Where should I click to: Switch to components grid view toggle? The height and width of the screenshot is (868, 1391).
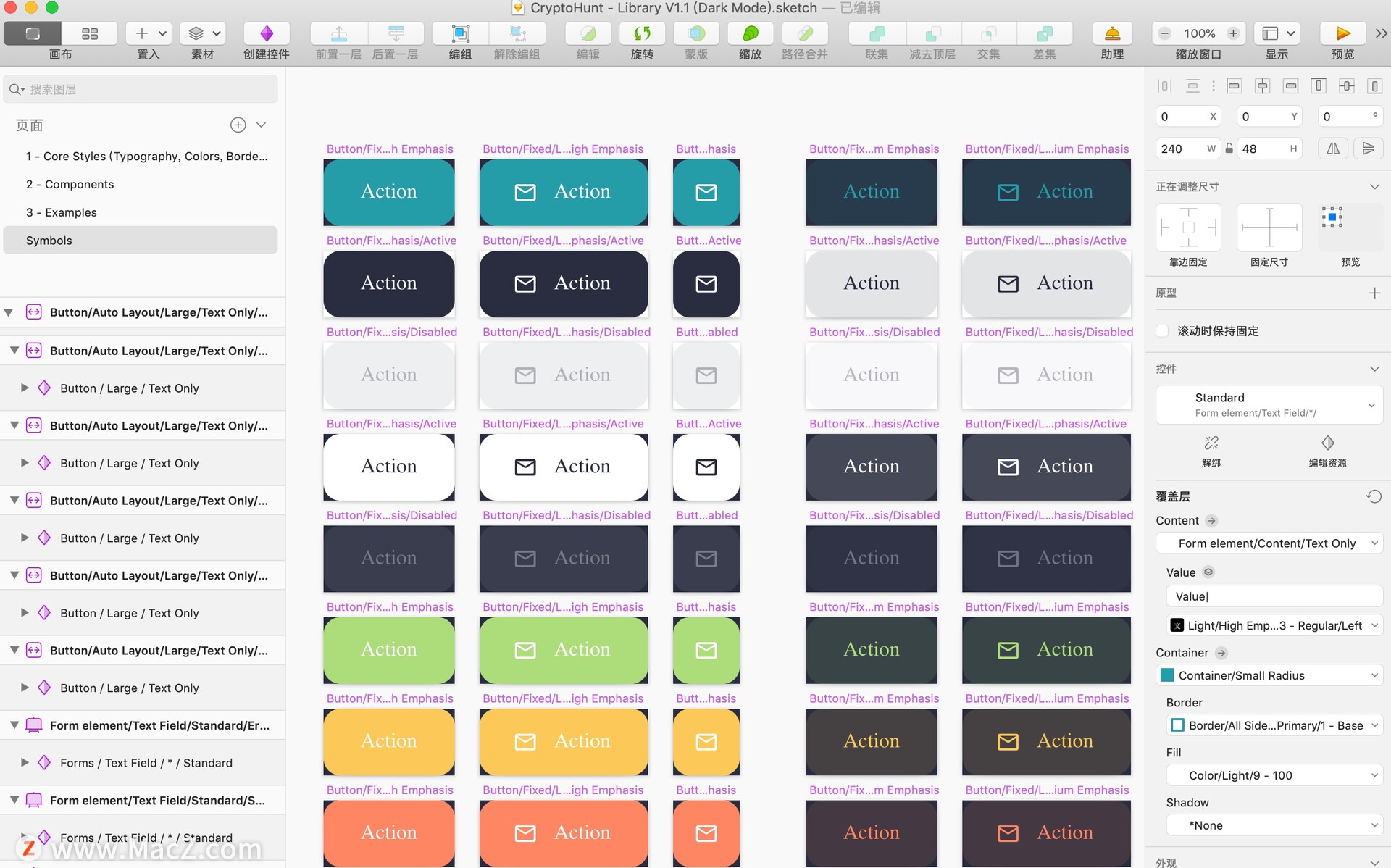90,34
